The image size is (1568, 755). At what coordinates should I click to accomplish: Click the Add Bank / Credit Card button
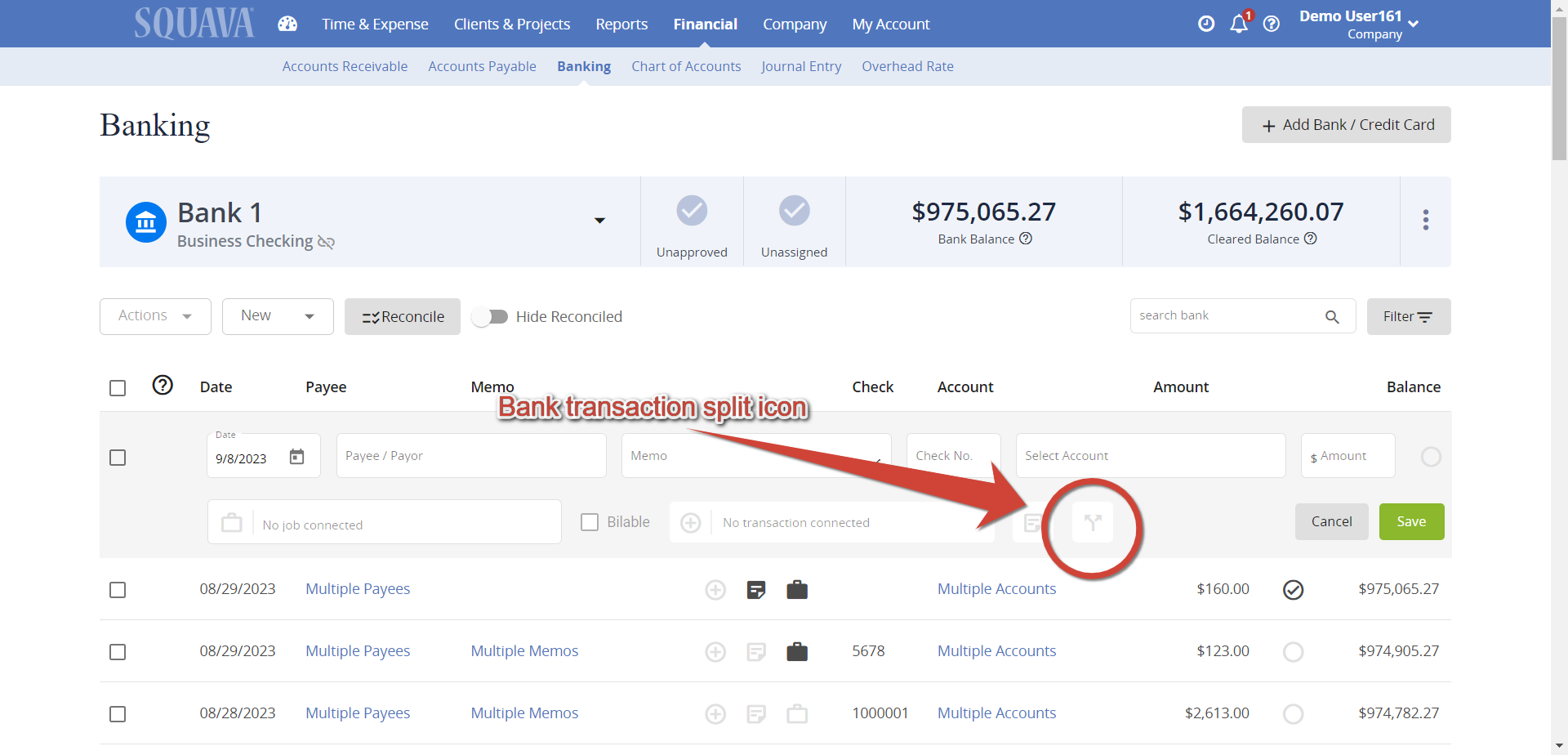point(1346,124)
